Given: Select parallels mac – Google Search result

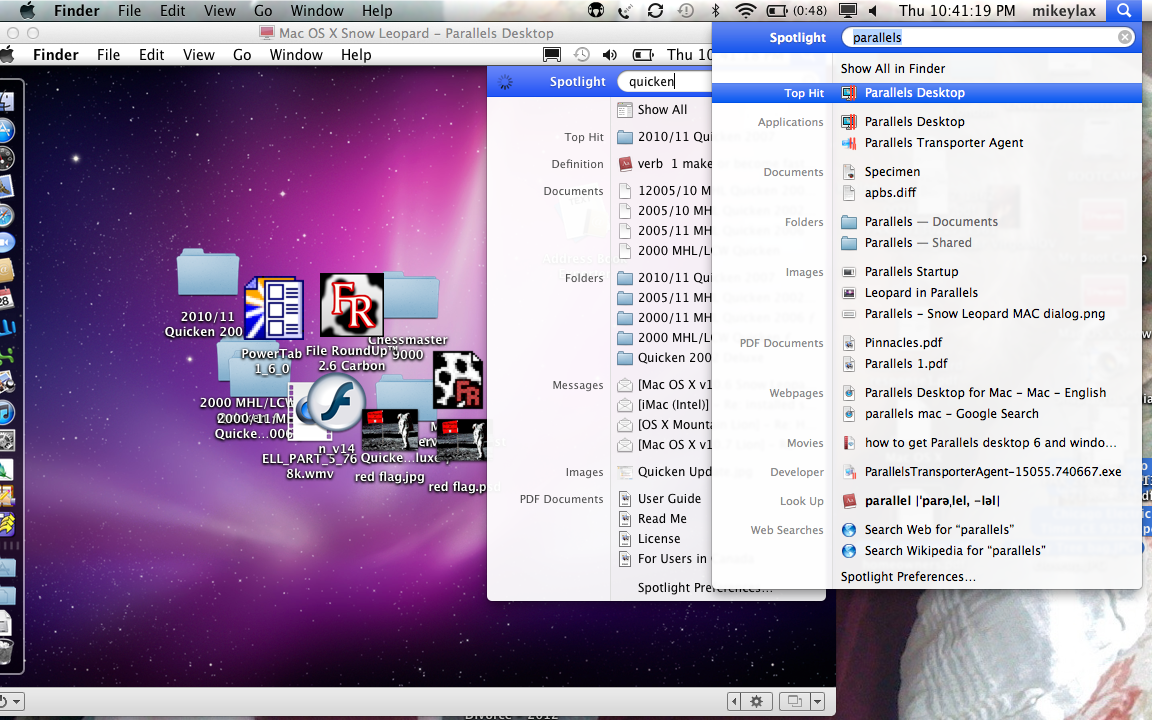Looking at the screenshot, I should point(951,414).
